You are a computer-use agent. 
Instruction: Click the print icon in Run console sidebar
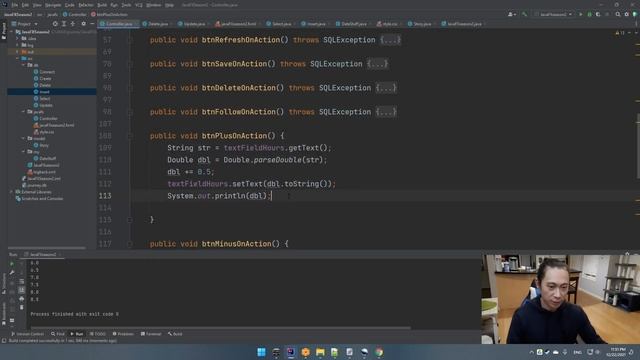click(x=22, y=298)
